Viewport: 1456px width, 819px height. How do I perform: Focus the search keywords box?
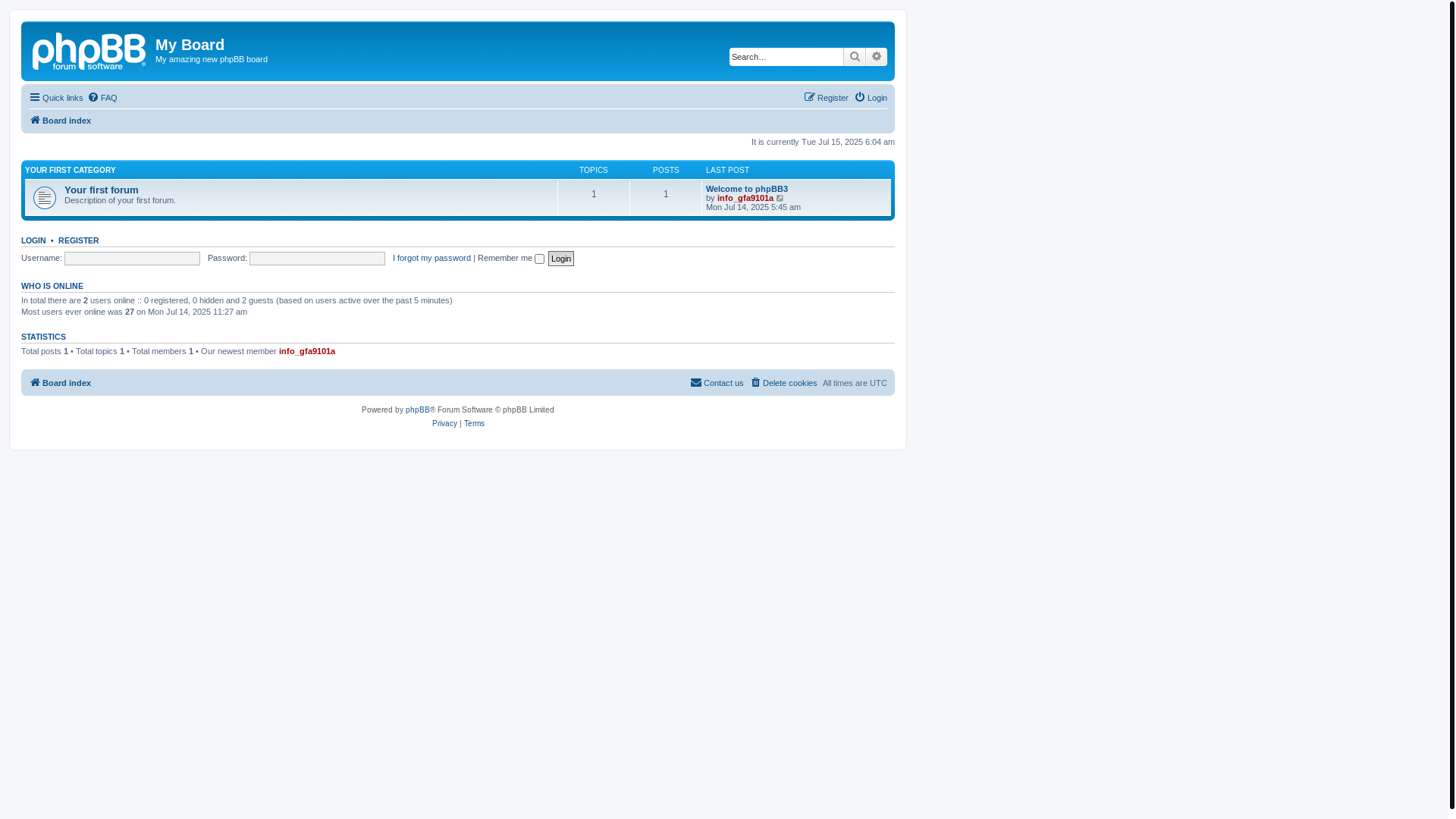pyautogui.click(x=786, y=57)
